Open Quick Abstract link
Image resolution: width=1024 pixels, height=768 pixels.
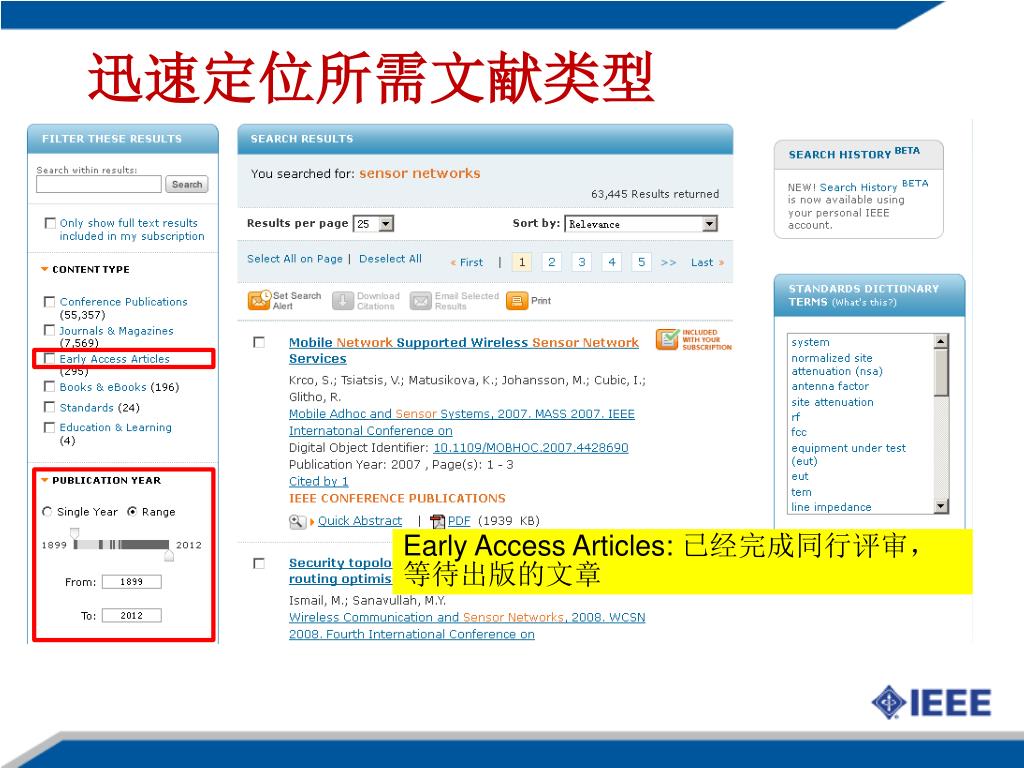(360, 521)
